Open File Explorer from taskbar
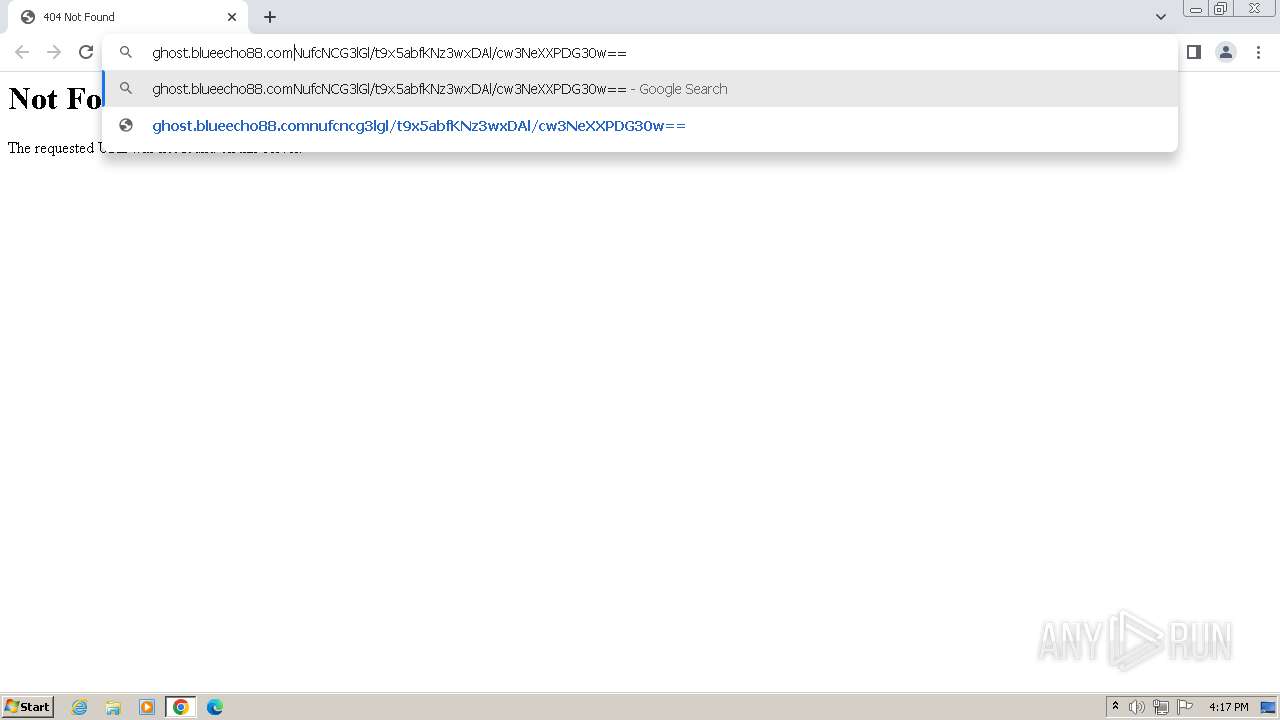 tap(113, 707)
